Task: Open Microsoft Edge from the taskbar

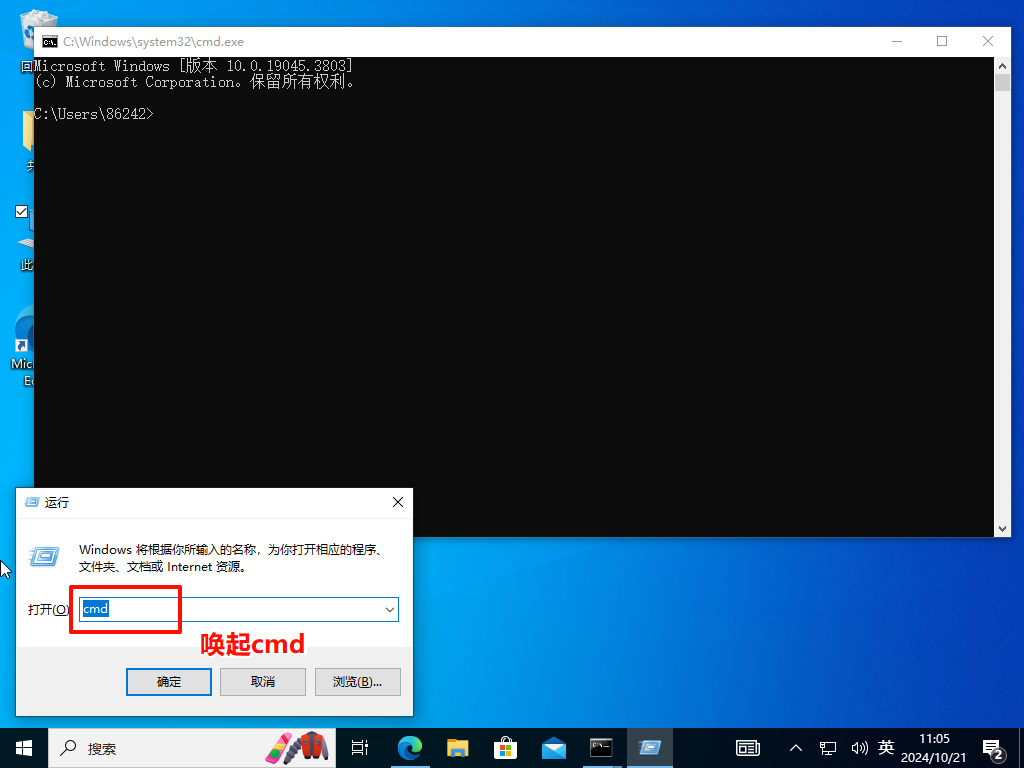Action: click(x=410, y=747)
